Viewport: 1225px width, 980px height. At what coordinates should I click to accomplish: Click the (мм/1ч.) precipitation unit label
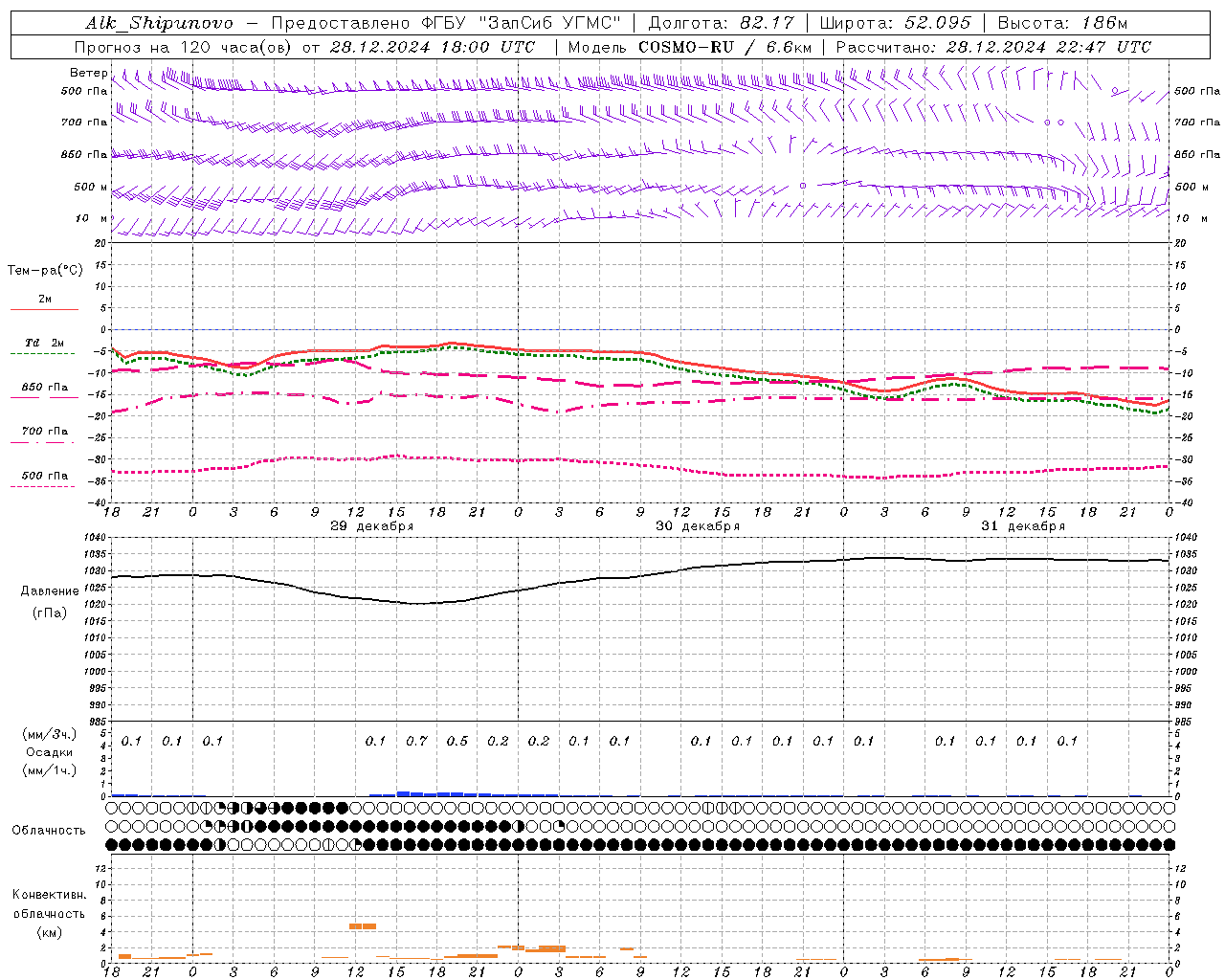click(50, 770)
